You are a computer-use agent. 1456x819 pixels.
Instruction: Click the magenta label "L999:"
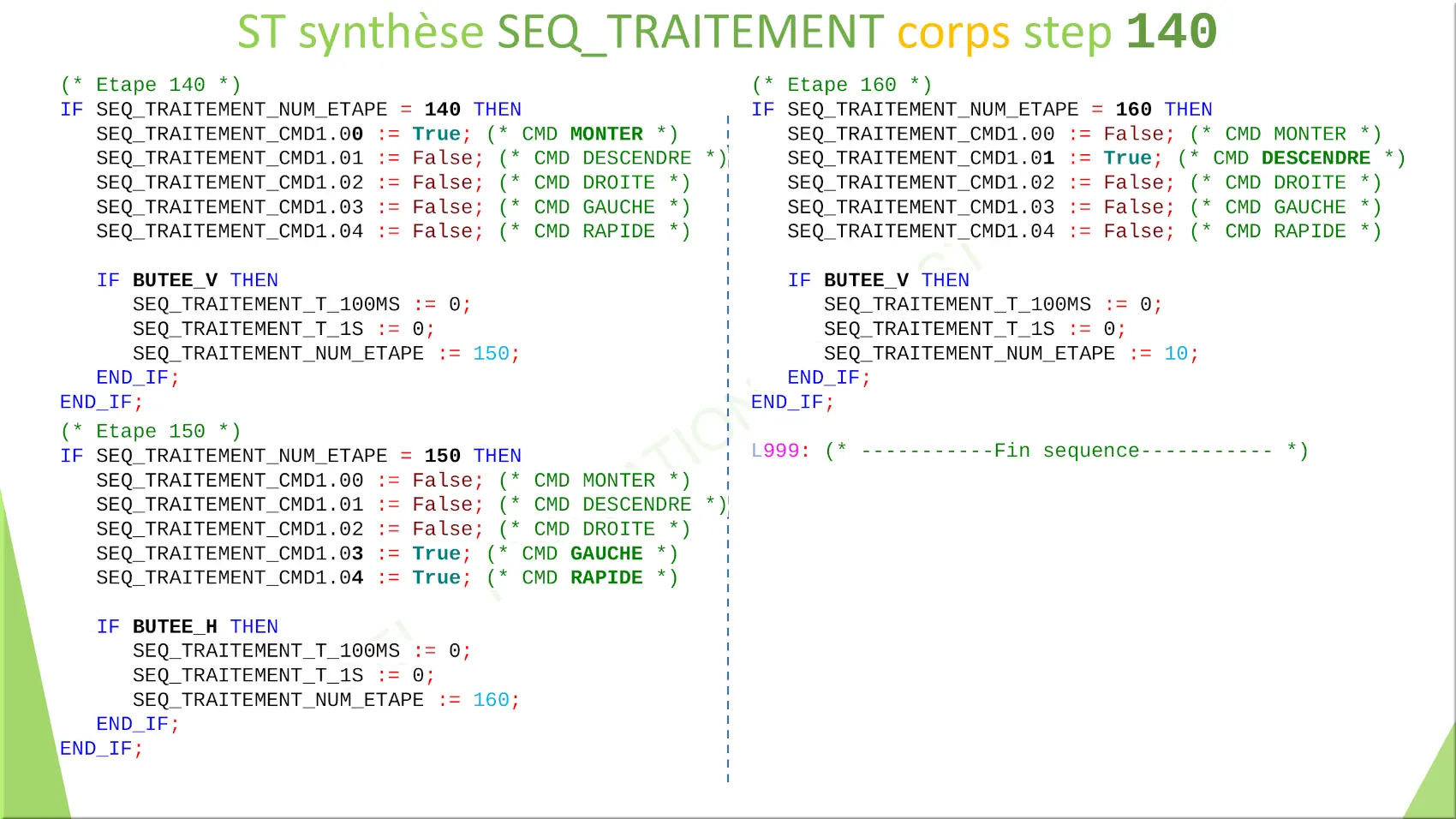(780, 451)
